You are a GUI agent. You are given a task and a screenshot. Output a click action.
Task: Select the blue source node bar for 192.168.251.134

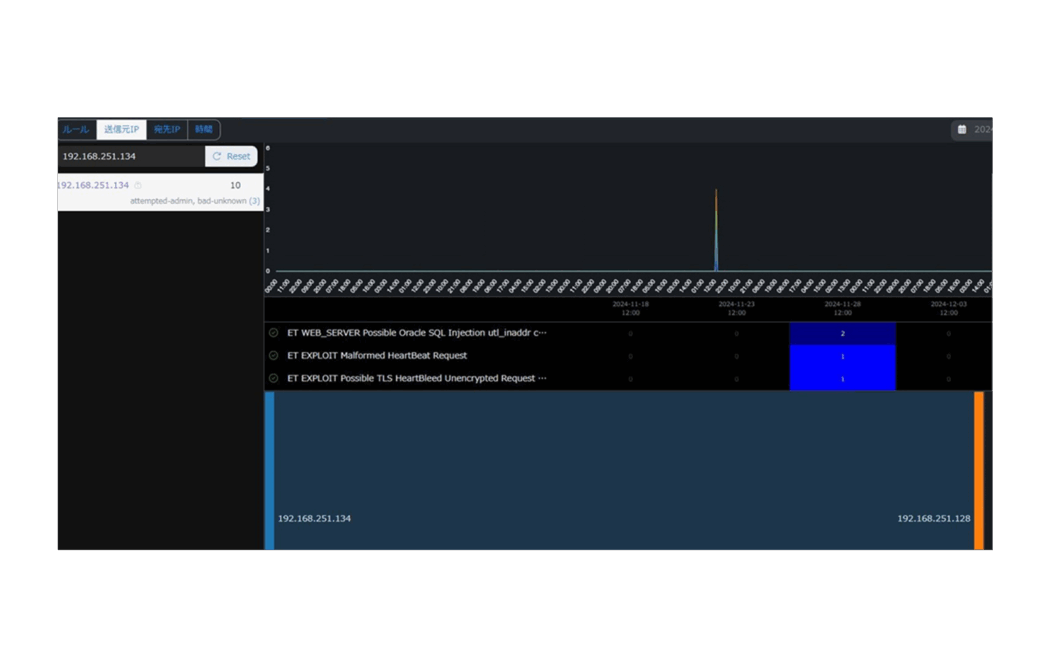[x=270, y=470]
